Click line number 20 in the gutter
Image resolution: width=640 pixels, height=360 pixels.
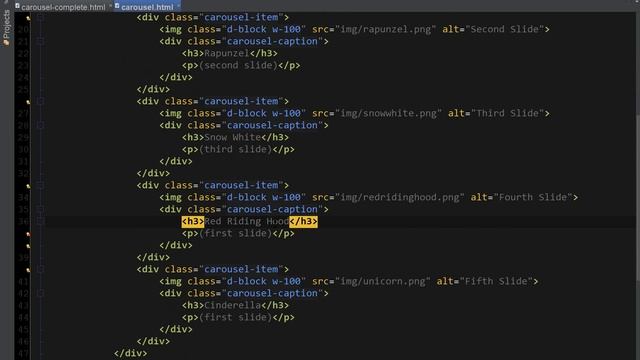tap(23, 29)
